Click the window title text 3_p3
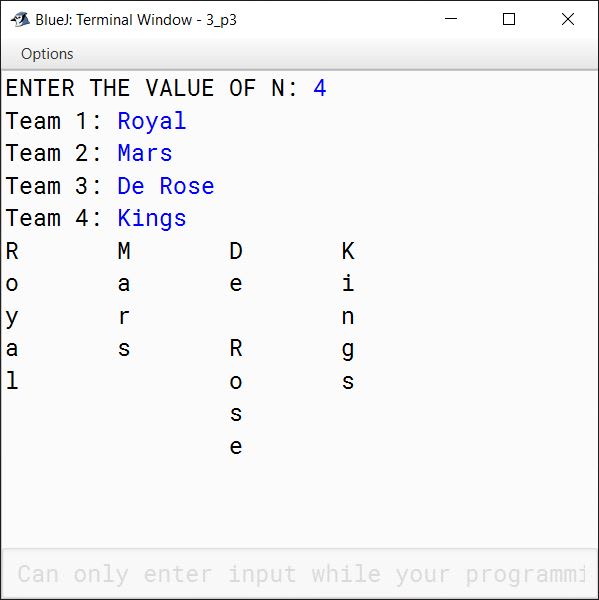The height and width of the screenshot is (600, 599). point(222,20)
